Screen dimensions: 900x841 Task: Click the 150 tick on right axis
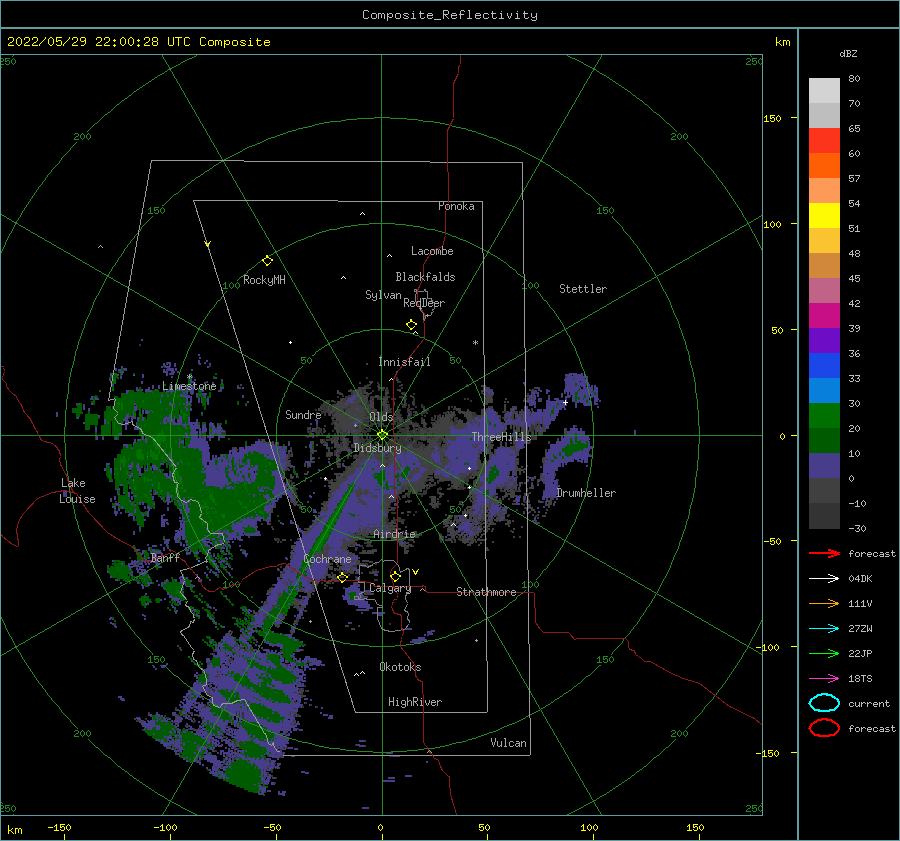point(772,118)
